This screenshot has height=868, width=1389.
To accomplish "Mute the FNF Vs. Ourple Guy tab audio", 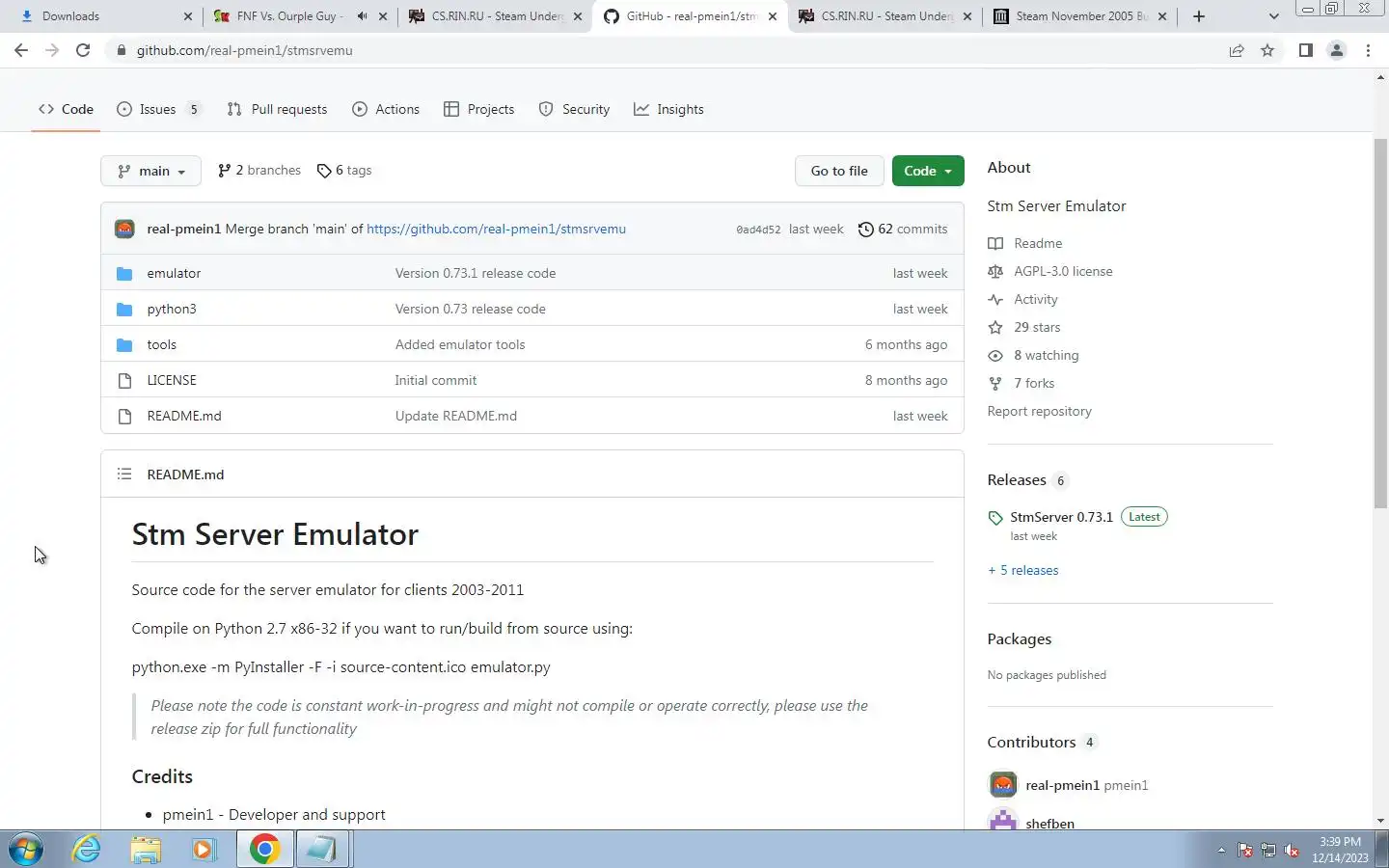I will point(362,16).
